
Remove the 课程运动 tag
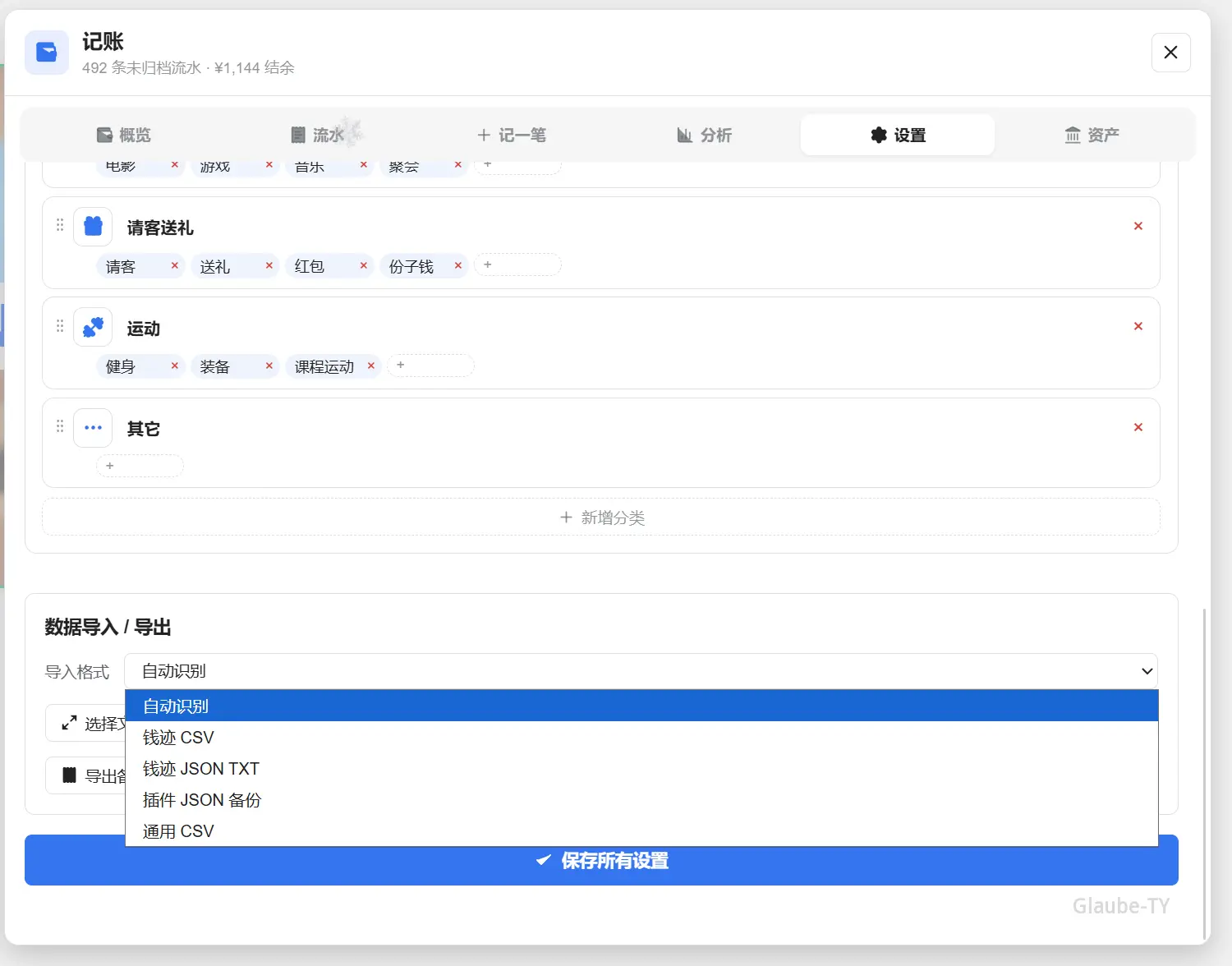pyautogui.click(x=371, y=366)
